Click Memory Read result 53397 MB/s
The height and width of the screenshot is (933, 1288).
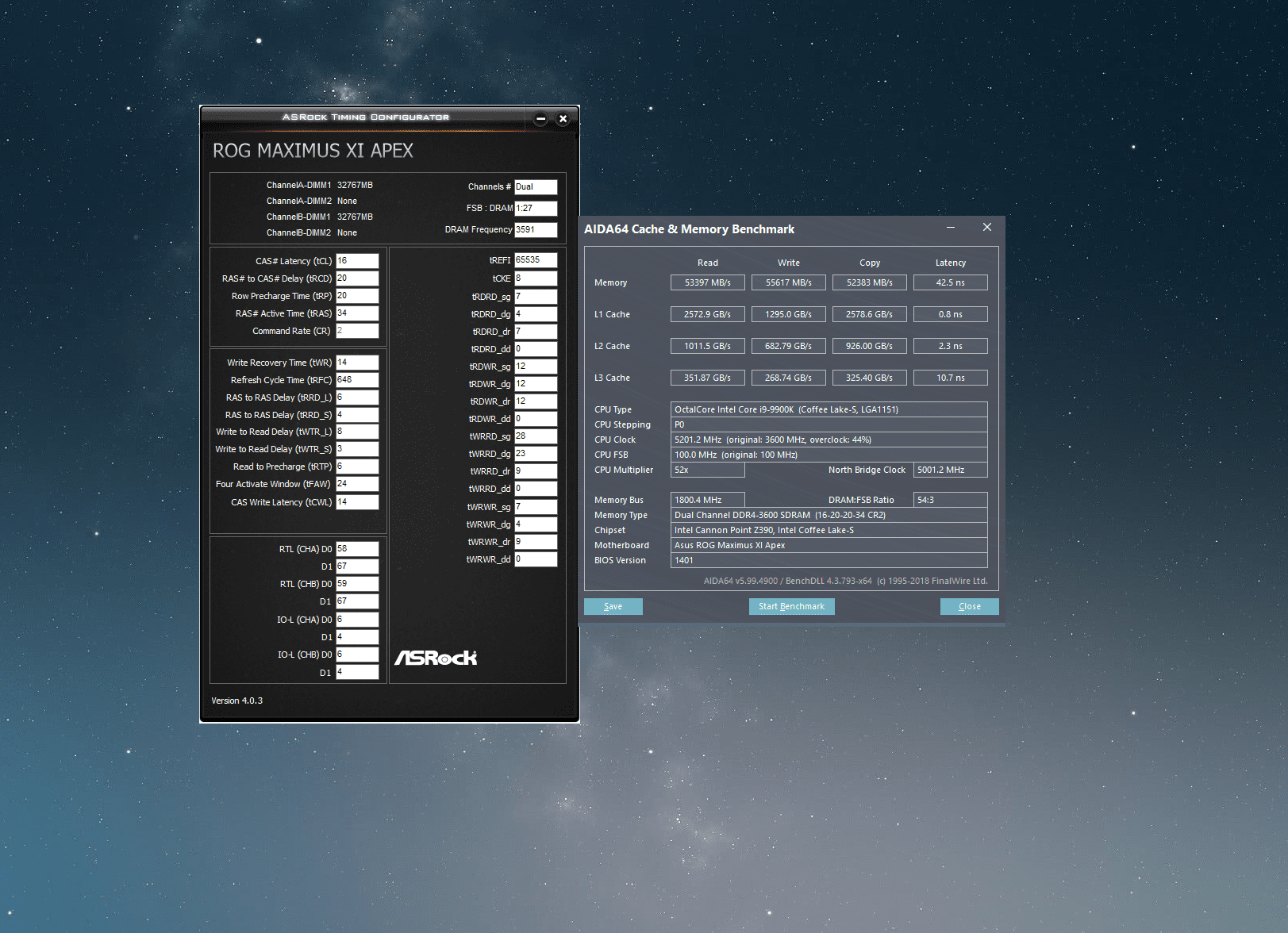tap(708, 282)
